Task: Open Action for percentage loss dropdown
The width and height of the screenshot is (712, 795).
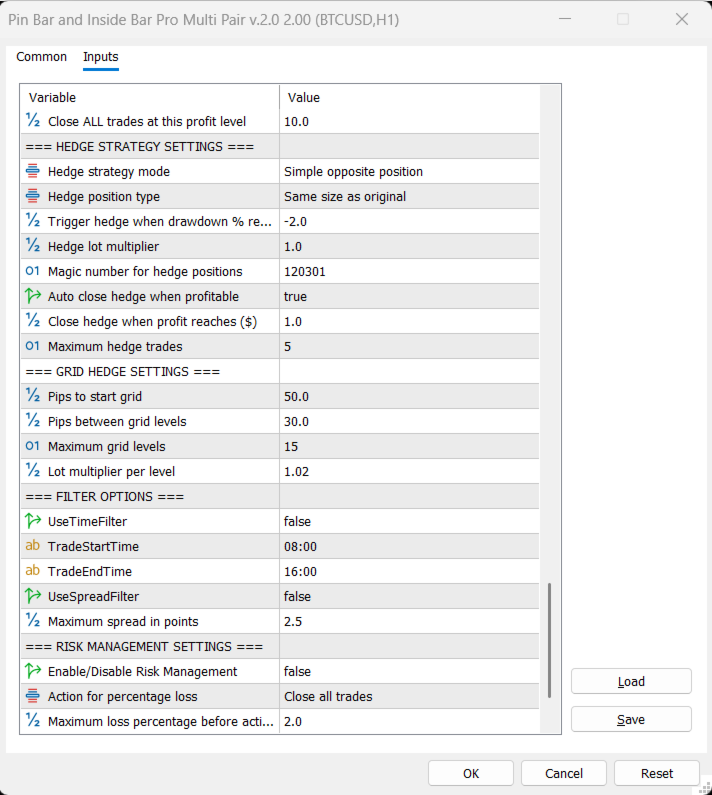Action: pos(410,697)
